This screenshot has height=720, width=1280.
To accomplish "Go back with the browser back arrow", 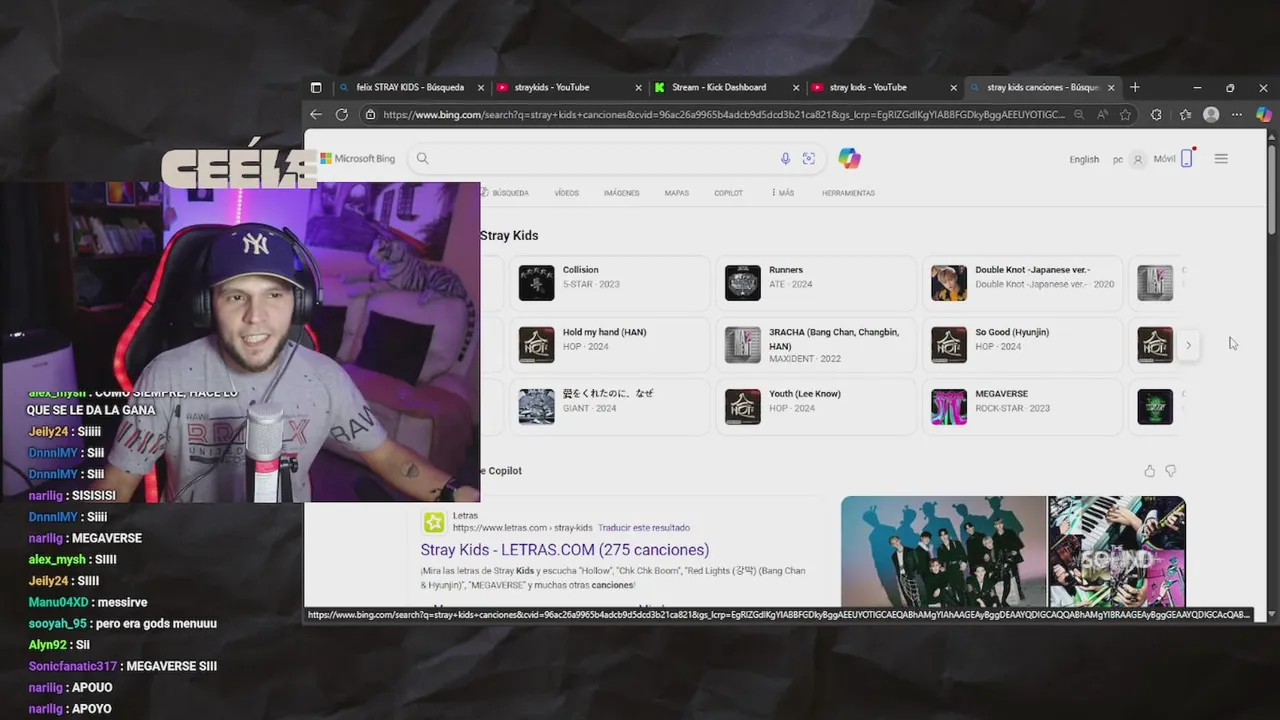I will coord(316,115).
